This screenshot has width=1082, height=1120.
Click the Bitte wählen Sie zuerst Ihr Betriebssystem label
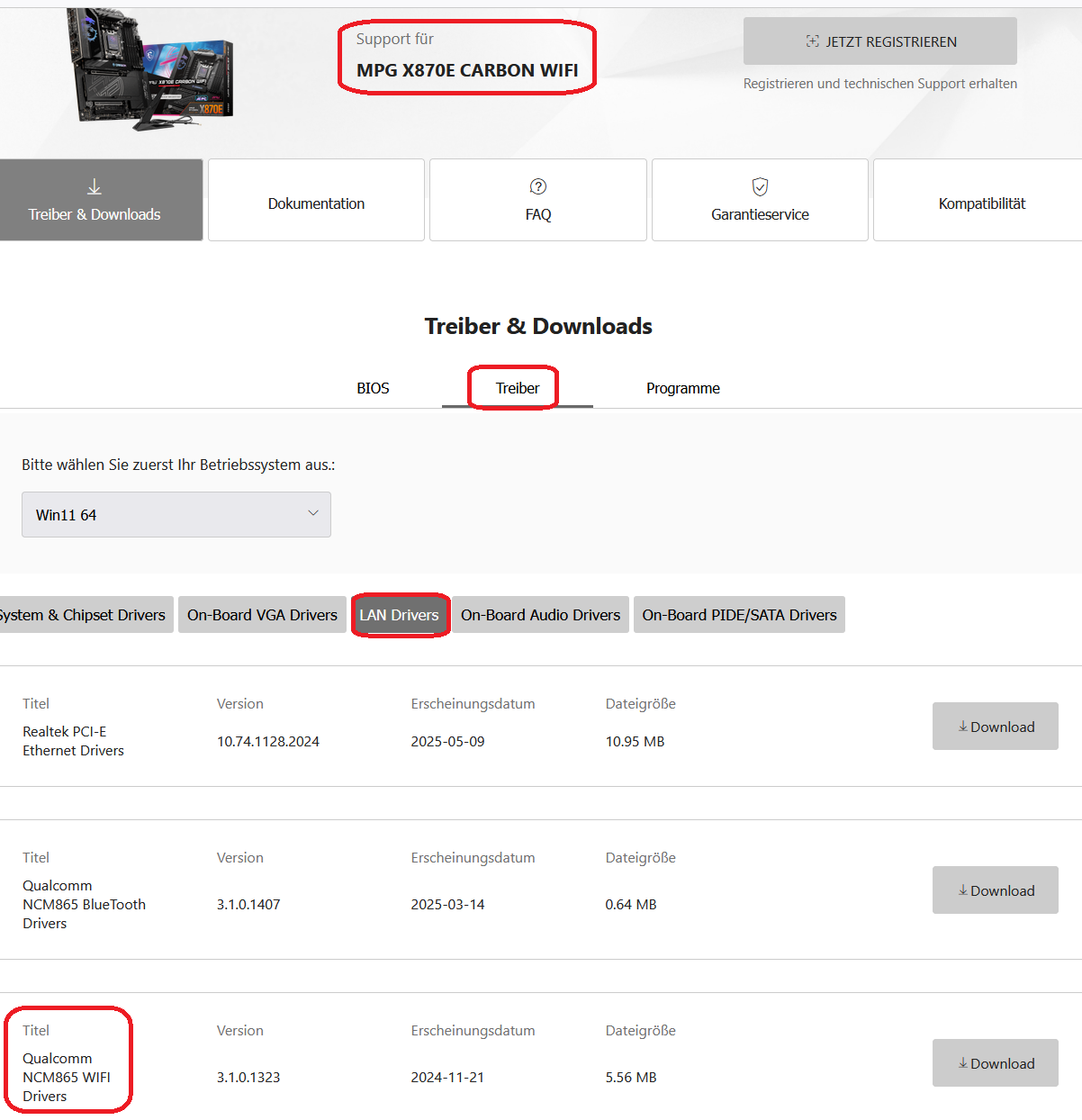tap(178, 465)
